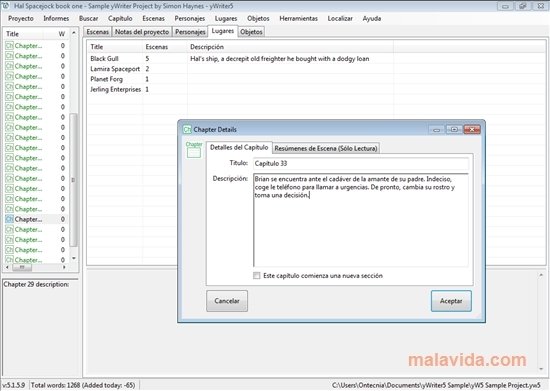Open the Herramientas menu
The height and width of the screenshot is (391, 550).
(x=299, y=19)
